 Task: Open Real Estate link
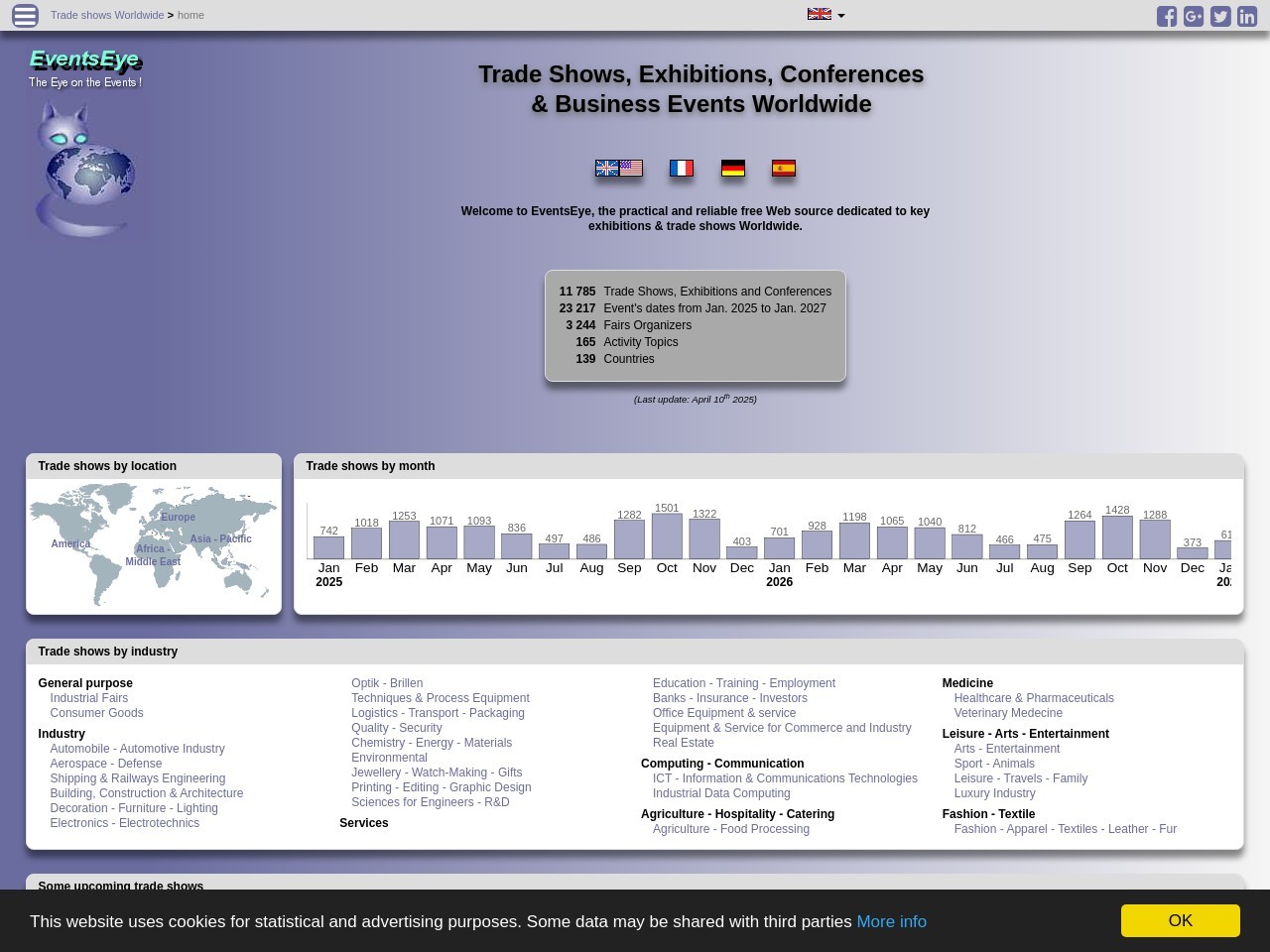(684, 743)
